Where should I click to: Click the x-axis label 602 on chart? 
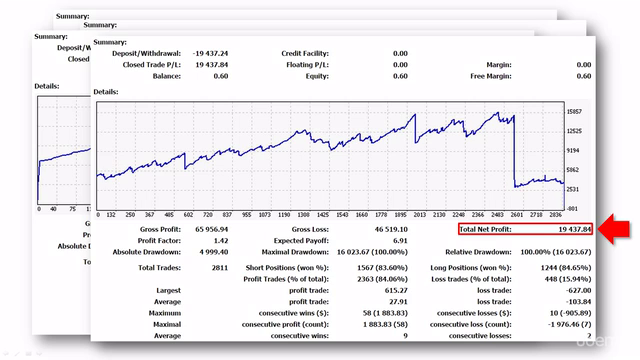coord(188,215)
